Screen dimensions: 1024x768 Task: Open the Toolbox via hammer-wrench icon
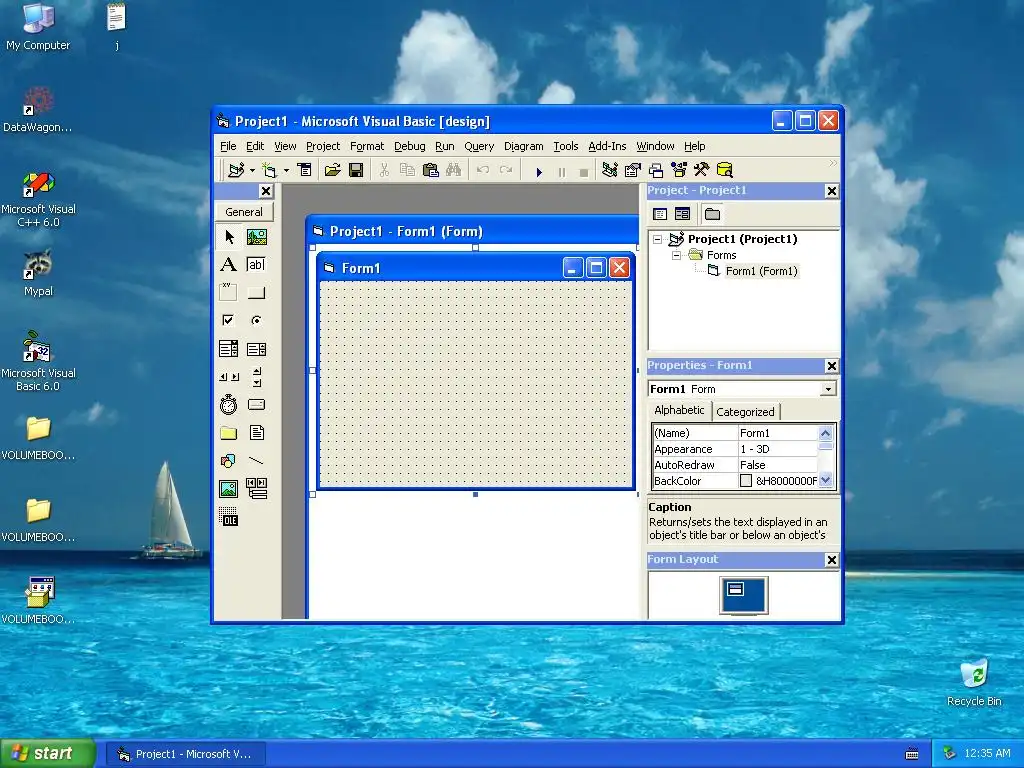tap(701, 170)
